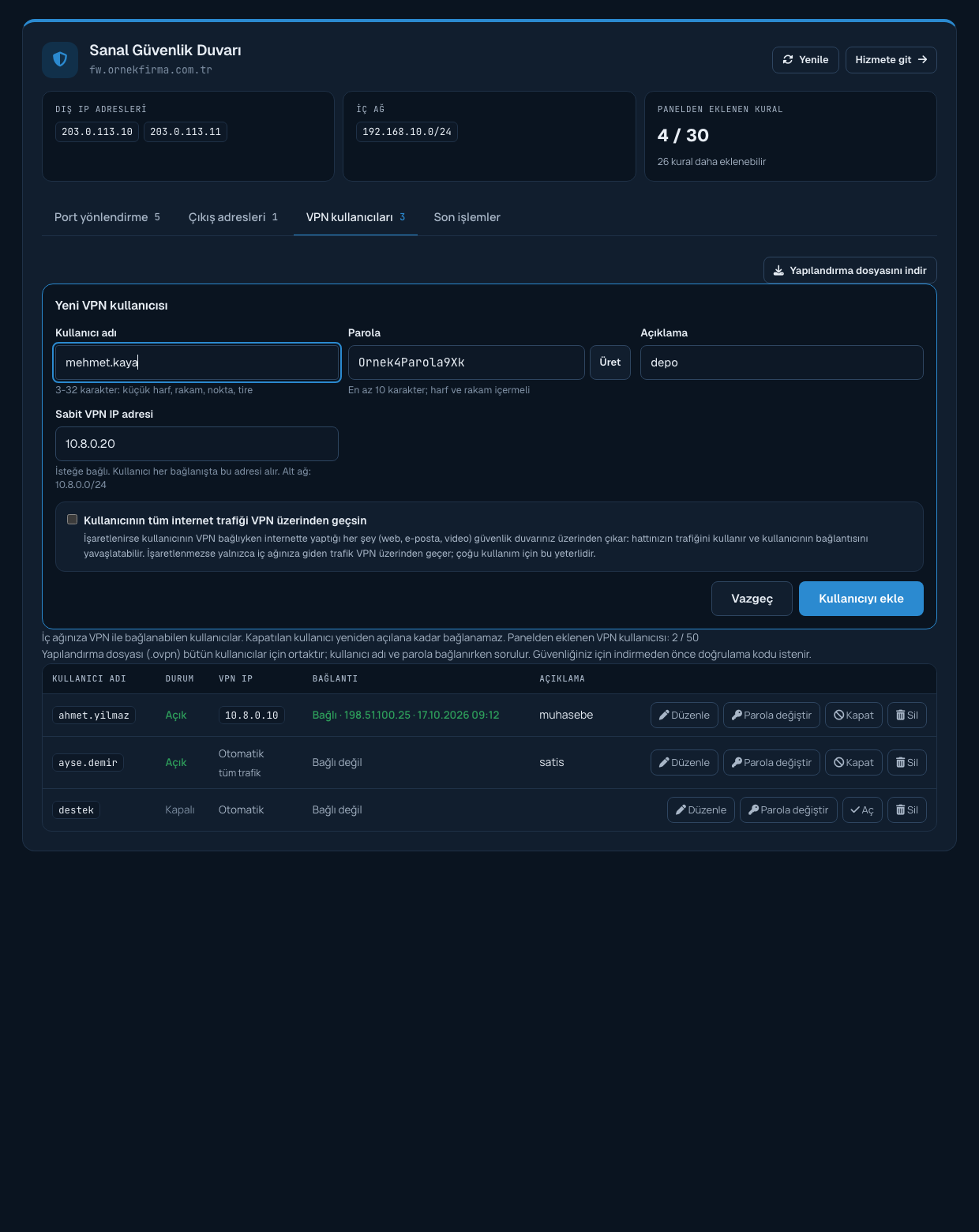Screen dimensions: 979x1232
Task: Click pencil icon in ahmet.yilmaz row
Action: 664,716
